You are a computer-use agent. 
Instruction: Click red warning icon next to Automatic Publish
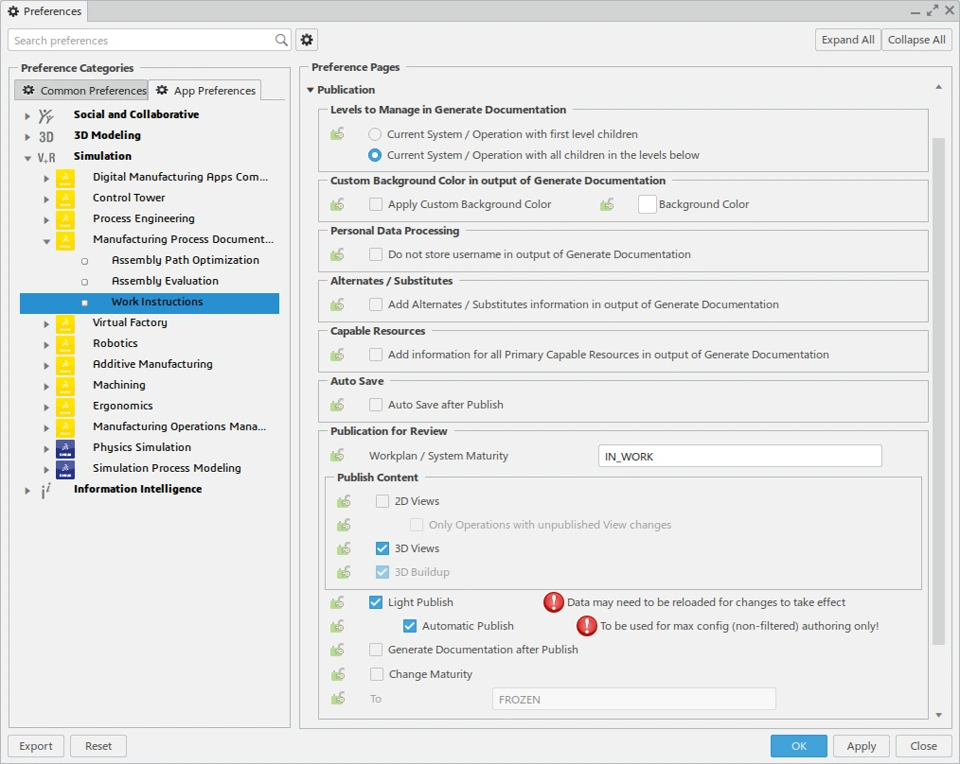587,626
